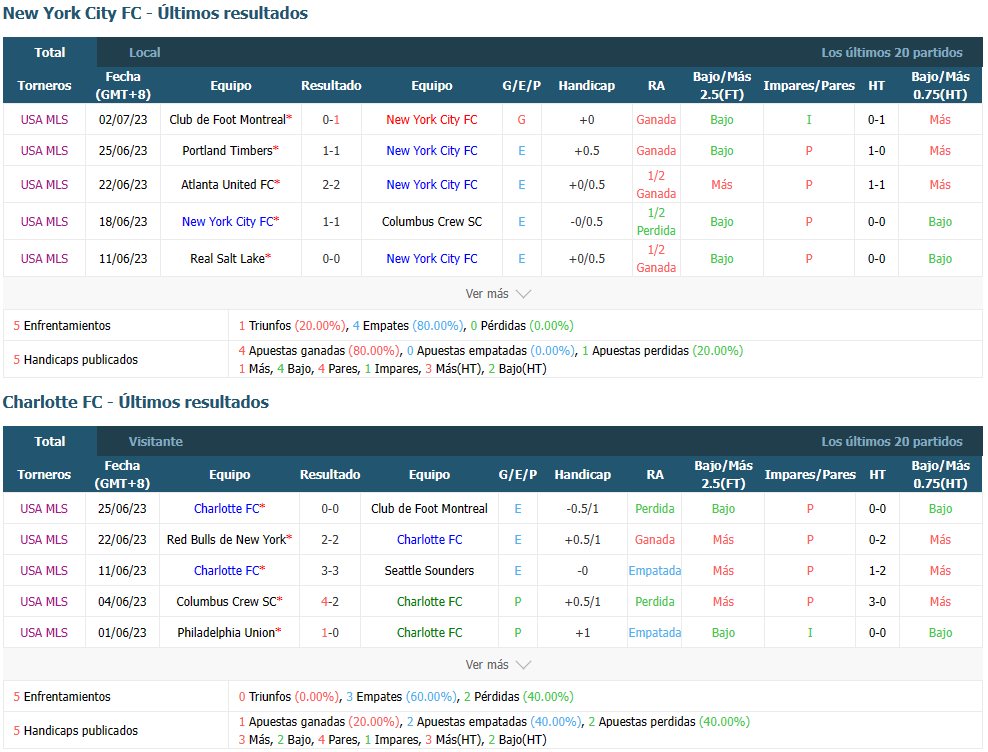Image resolution: width=988 pixels, height=752 pixels.
Task: Click the red New York City FC link
Action: (432, 120)
